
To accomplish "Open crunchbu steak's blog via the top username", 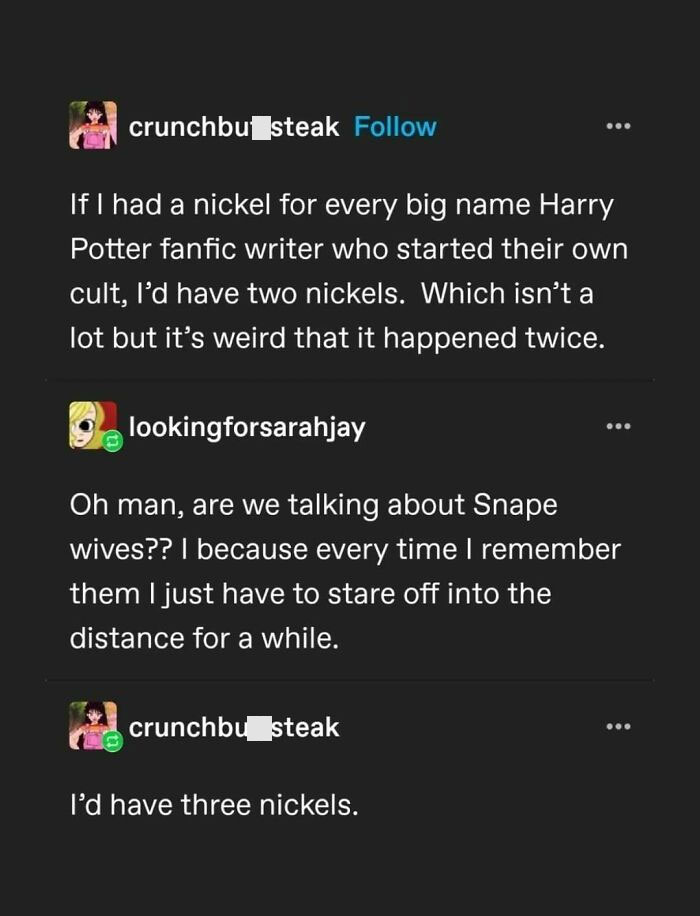I will 231,126.
